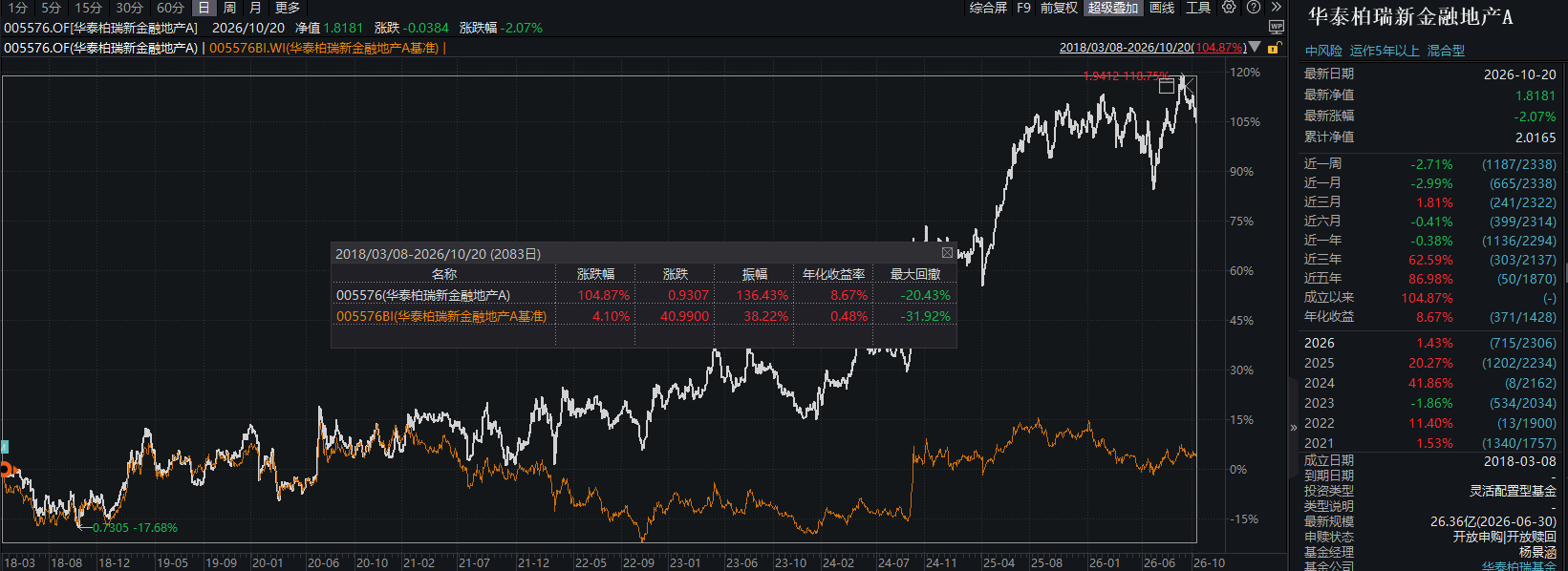
Task: Click the 中风险 tag
Action: [1323, 51]
